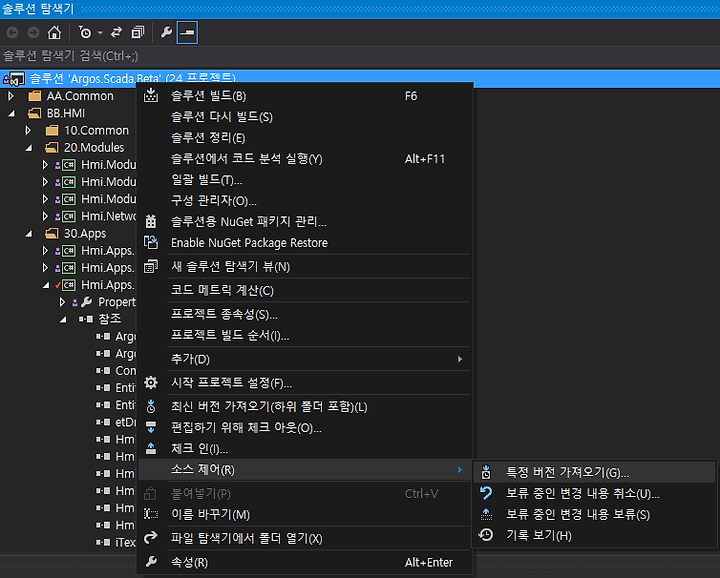The width and height of the screenshot is (720, 578).
Task: Click the gear icon for 시작 프로젝트 설정
Action: pos(151,382)
